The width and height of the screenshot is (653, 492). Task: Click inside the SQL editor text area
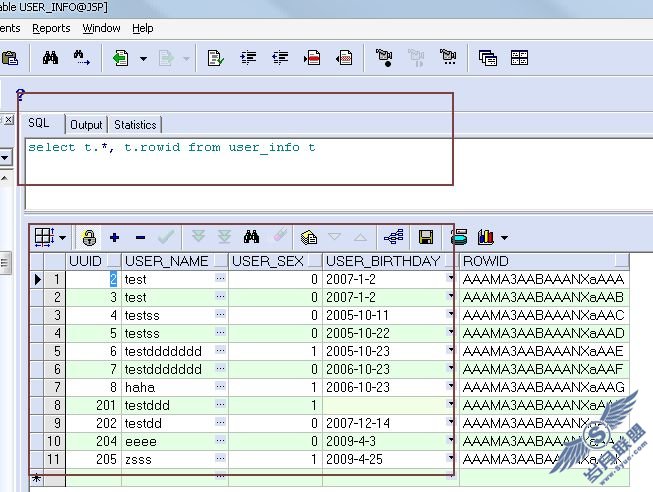(x=337, y=173)
